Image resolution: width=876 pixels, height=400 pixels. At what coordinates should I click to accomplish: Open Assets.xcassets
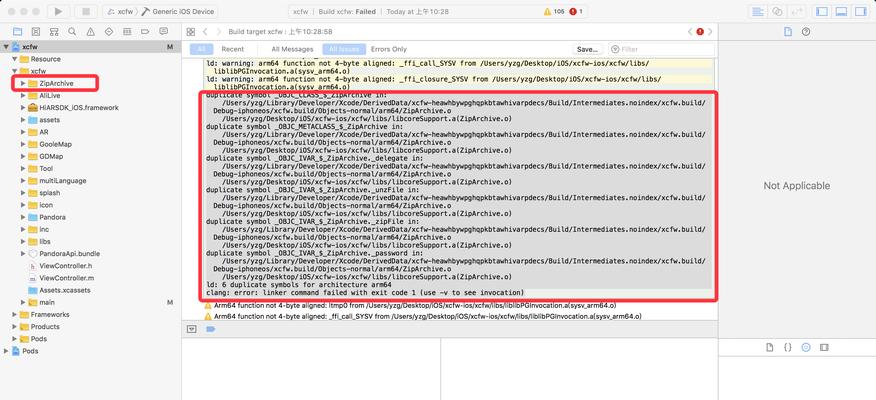coord(64,291)
